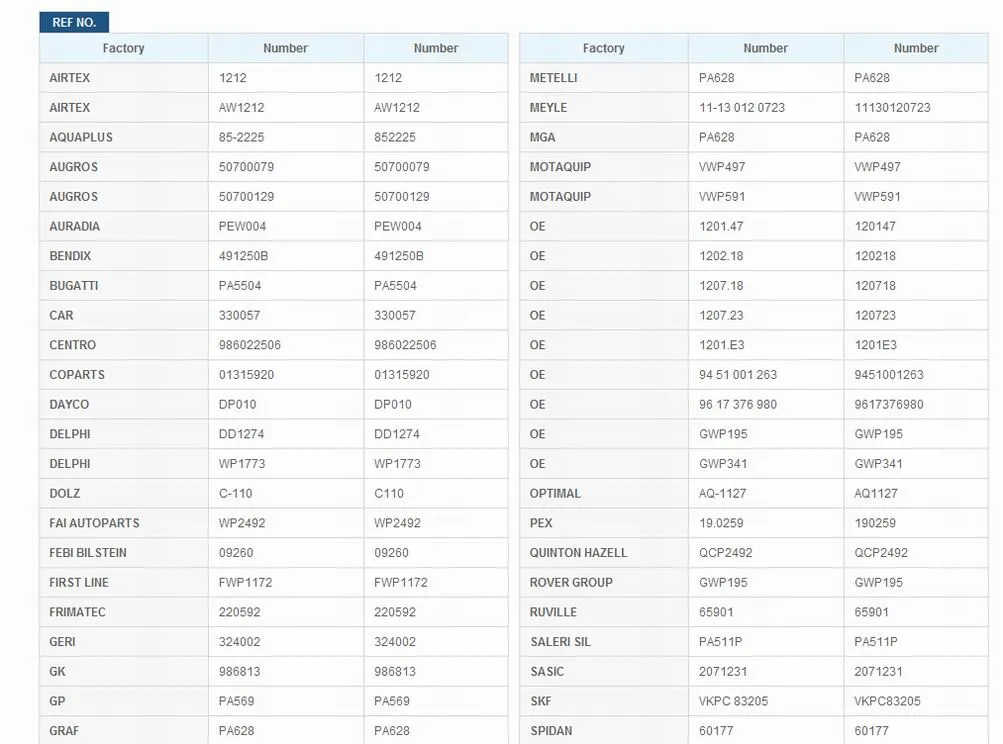Select the GRAF factory cell

64,731
